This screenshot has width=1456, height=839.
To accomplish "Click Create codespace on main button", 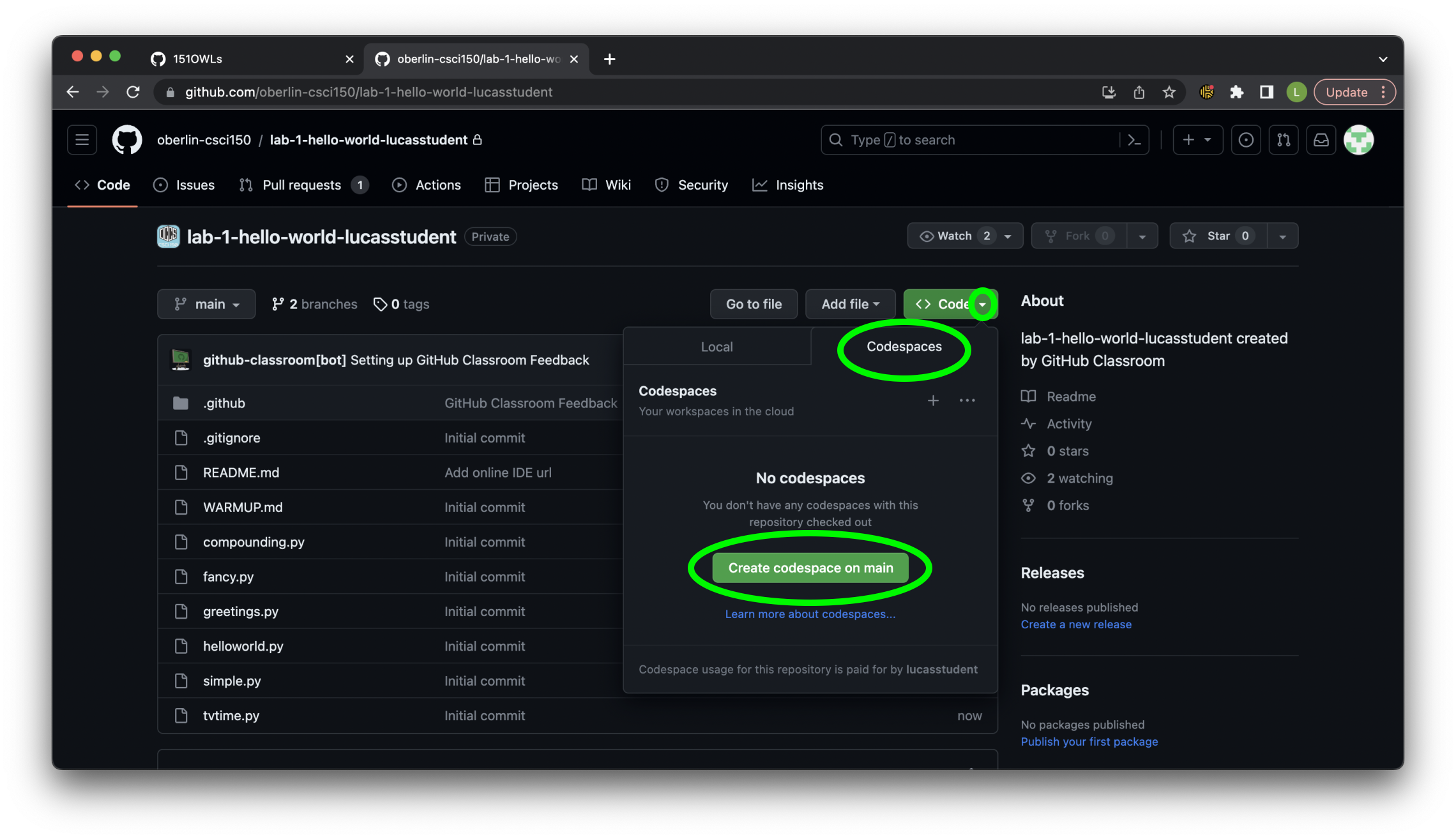I will coord(810,568).
